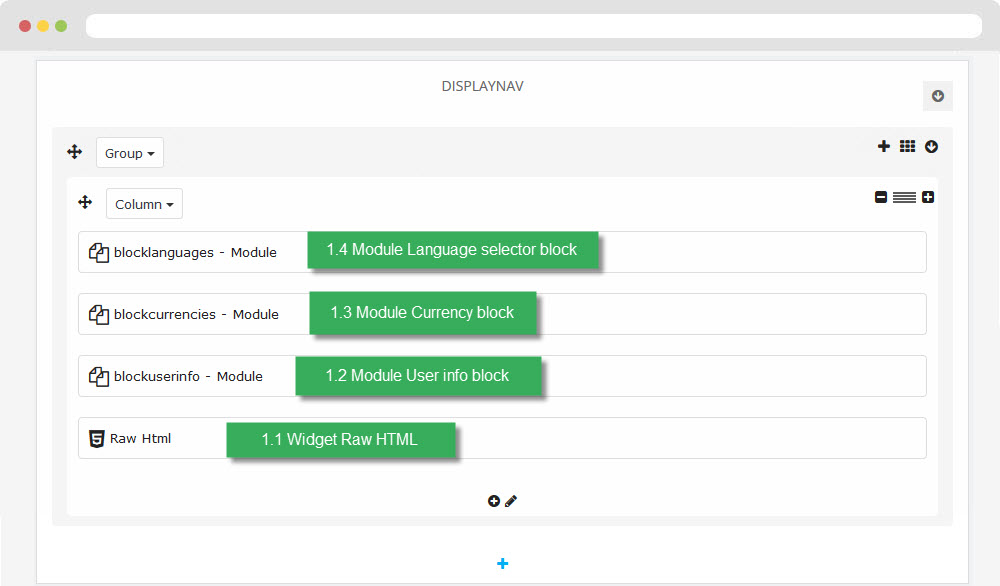The height and width of the screenshot is (586, 1000).
Task: Add a new group with the blue plus
Action: click(503, 564)
